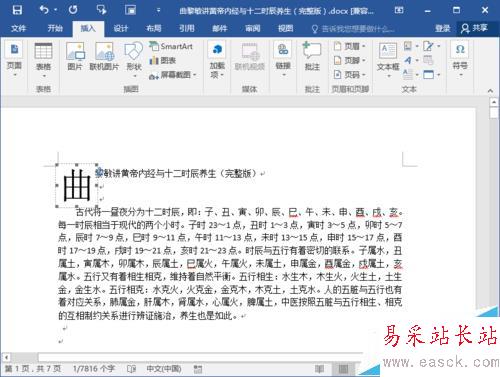Open the 邮件 (Mailings) tab

[220, 28]
